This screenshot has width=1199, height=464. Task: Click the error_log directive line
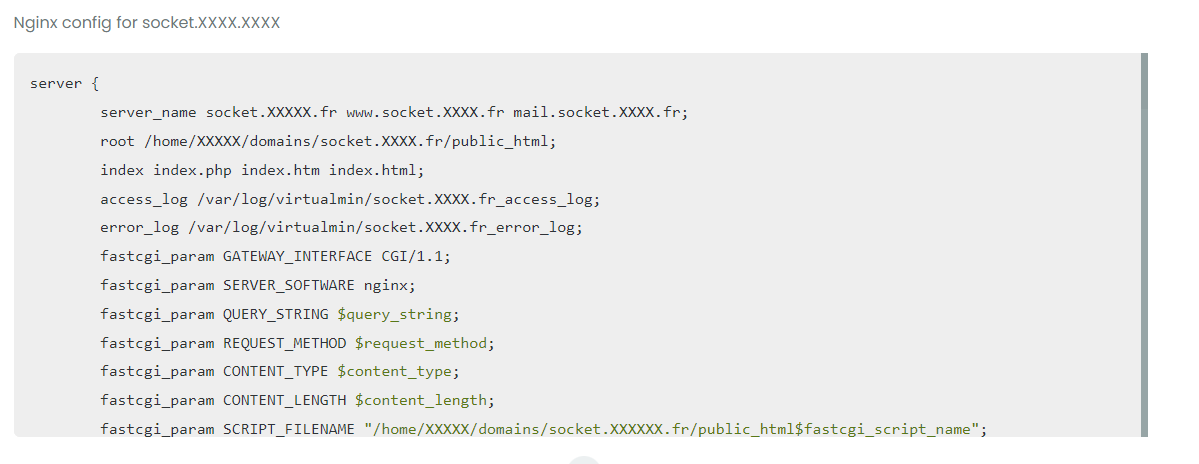[x=341, y=227]
